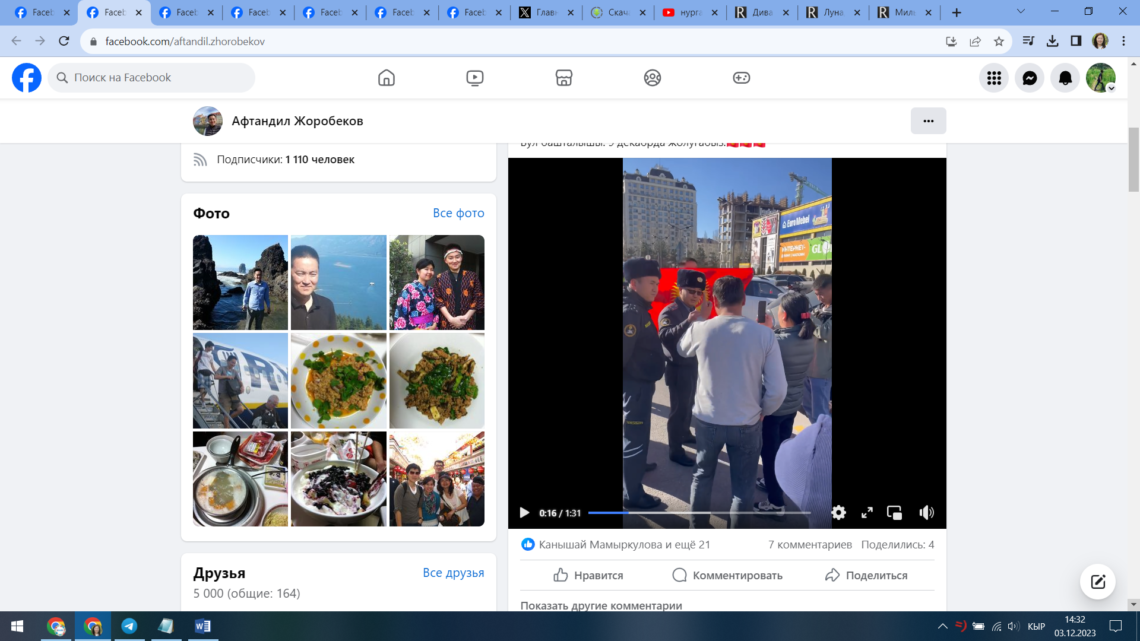Switch to the YouTube browser tab
1140x641 pixels.
click(690, 13)
